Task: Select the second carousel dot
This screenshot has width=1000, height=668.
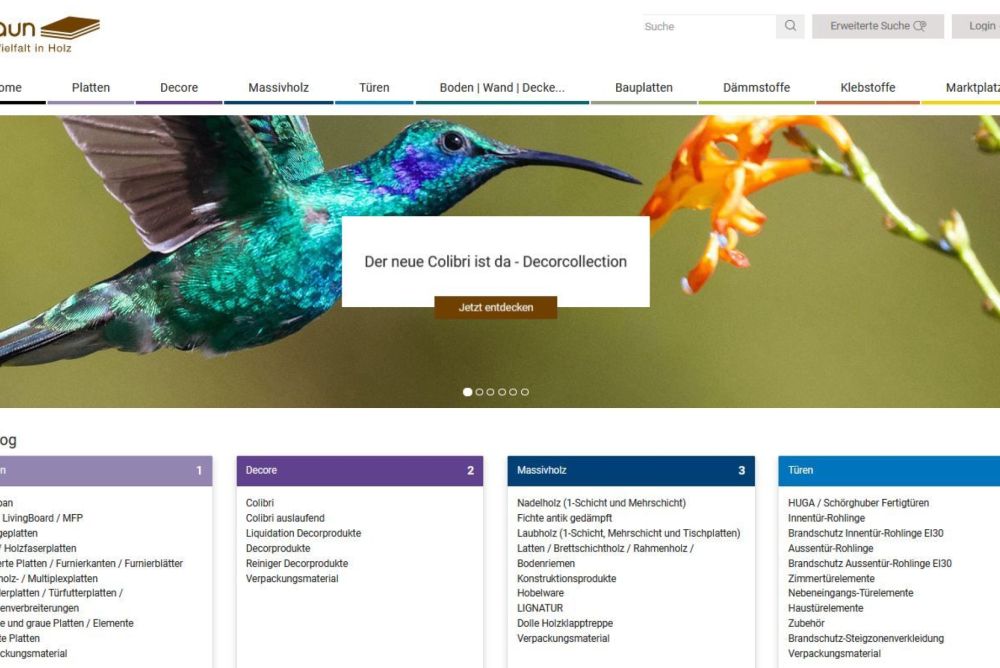Action: click(479, 392)
